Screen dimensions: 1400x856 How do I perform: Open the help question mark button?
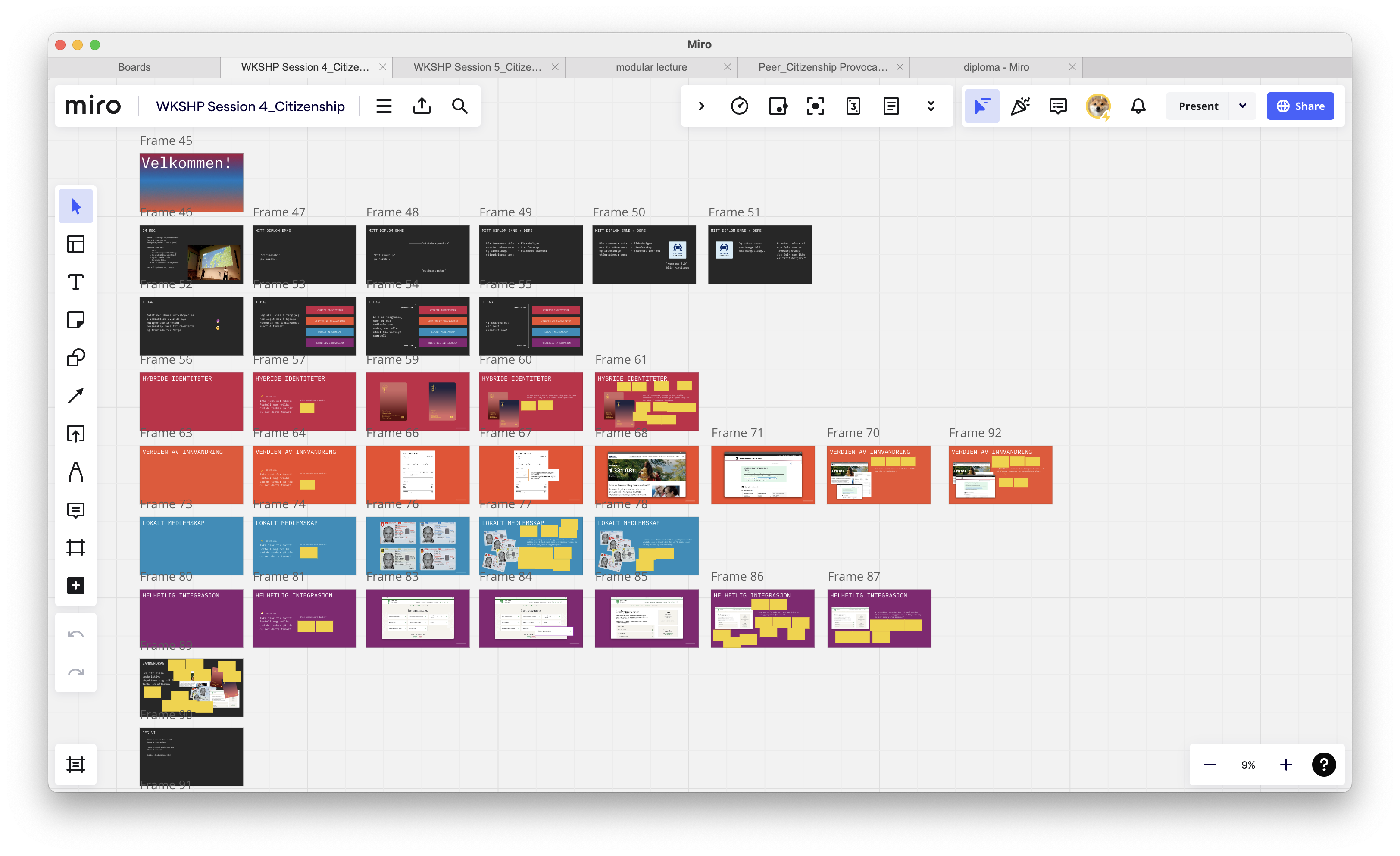pyautogui.click(x=1323, y=765)
